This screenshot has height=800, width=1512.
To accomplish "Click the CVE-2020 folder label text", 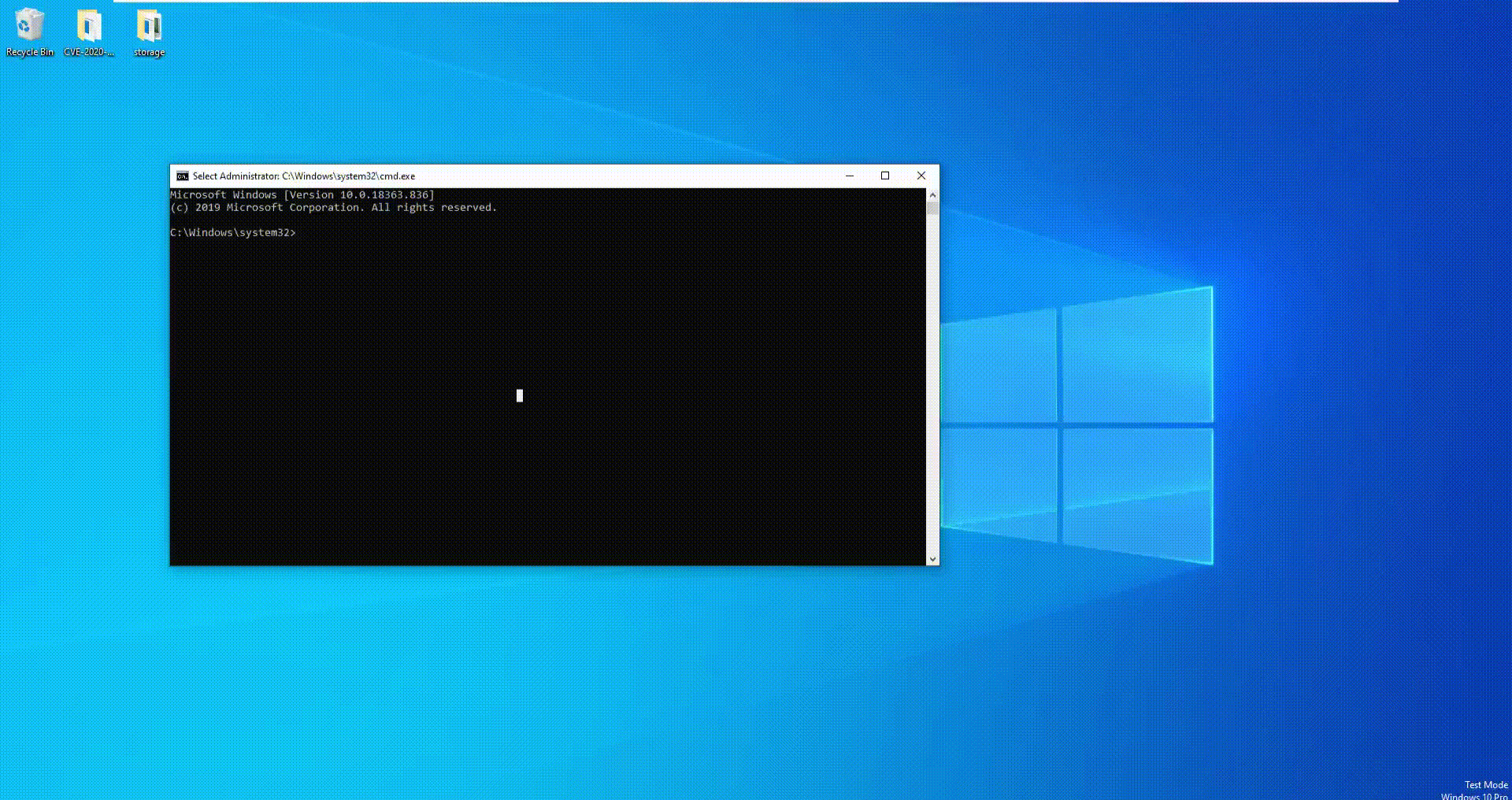I will pyautogui.click(x=89, y=52).
